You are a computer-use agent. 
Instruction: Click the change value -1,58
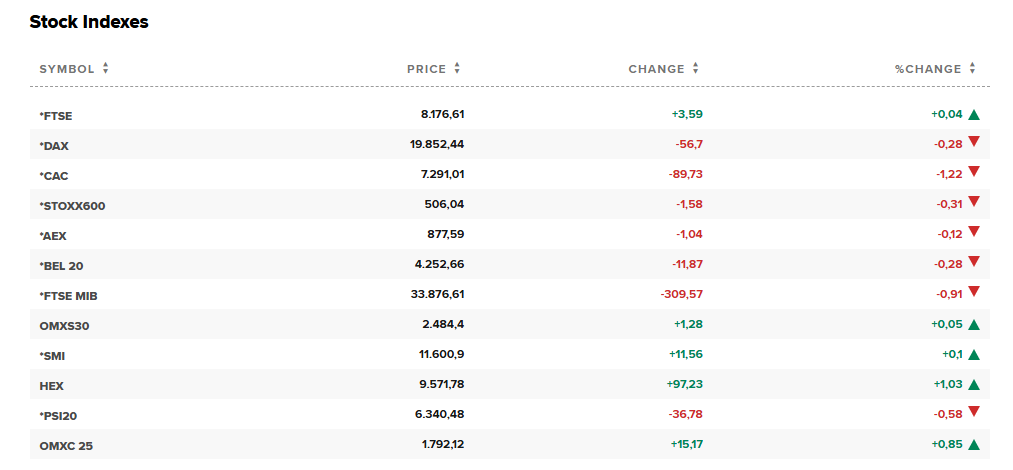point(689,205)
